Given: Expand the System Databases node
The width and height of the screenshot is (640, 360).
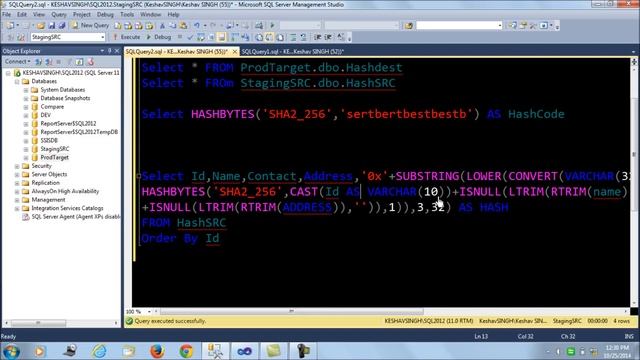Looking at the screenshot, I should (x=26, y=90).
